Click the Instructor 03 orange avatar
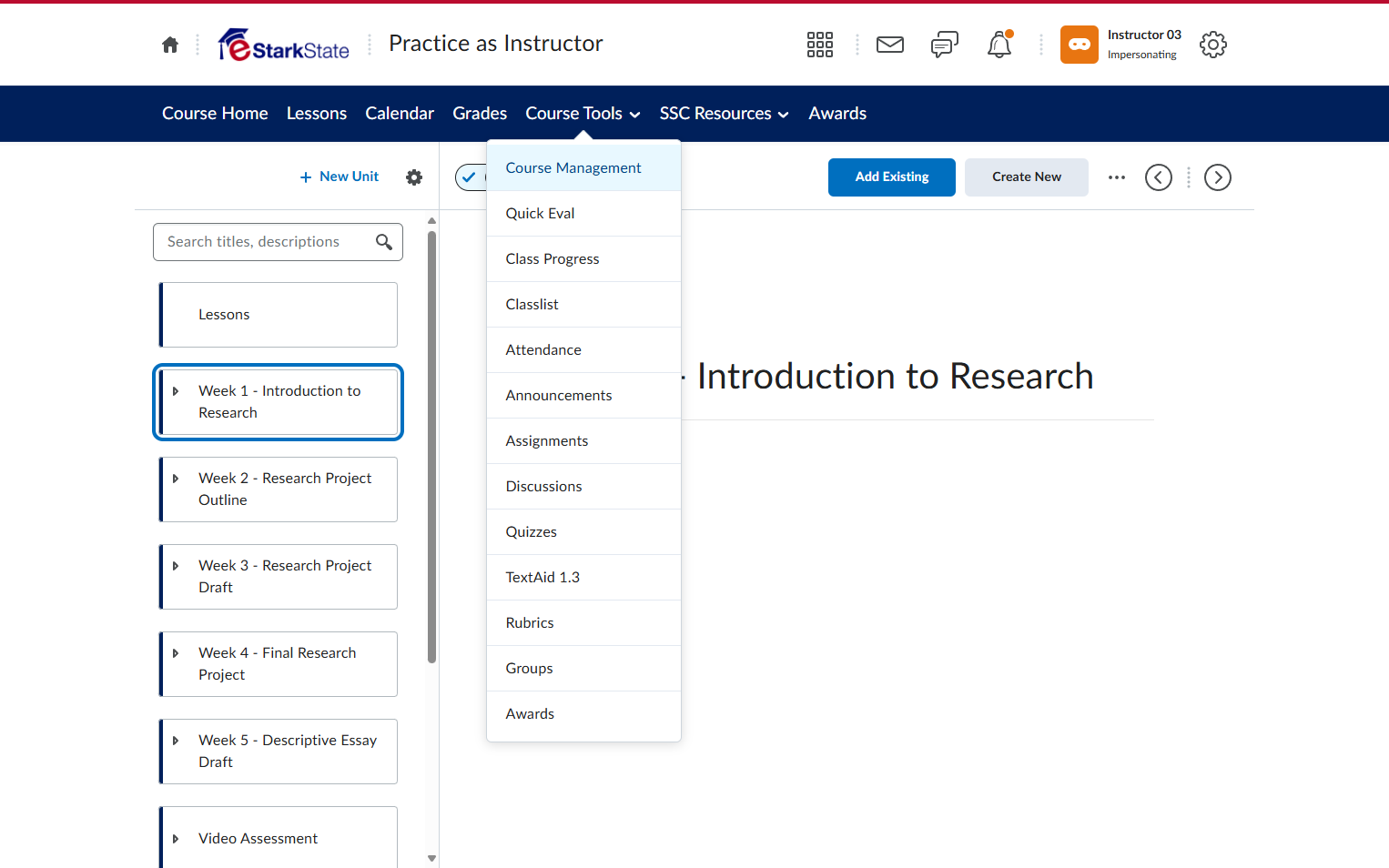This screenshot has height=868, width=1389. click(x=1080, y=45)
